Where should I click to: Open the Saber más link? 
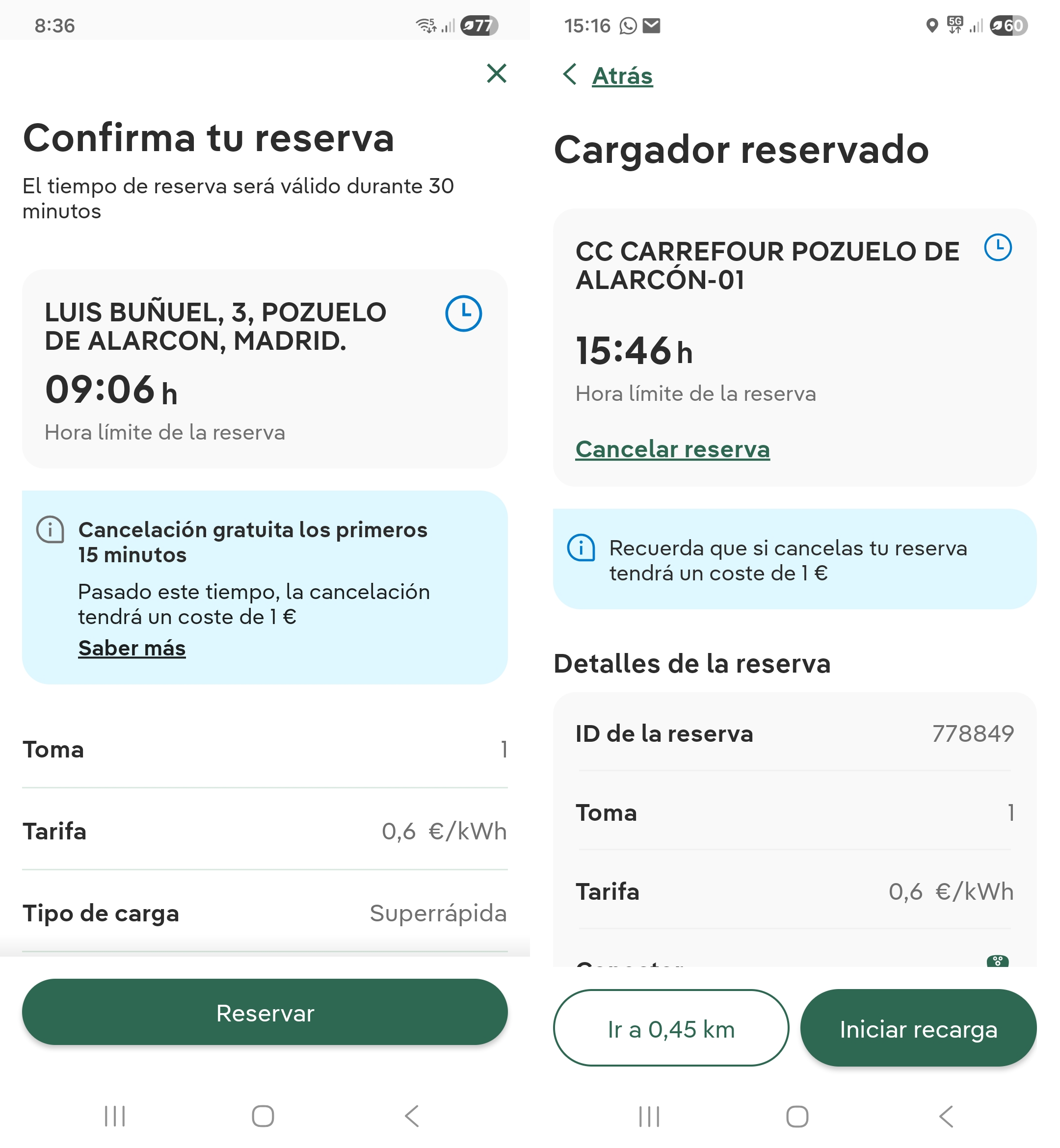pos(132,648)
